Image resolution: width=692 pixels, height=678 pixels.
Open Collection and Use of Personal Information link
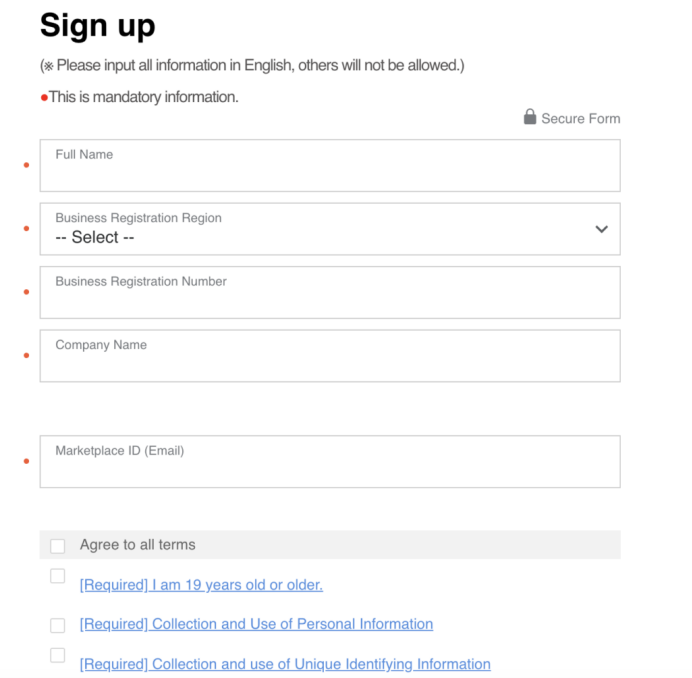256,624
